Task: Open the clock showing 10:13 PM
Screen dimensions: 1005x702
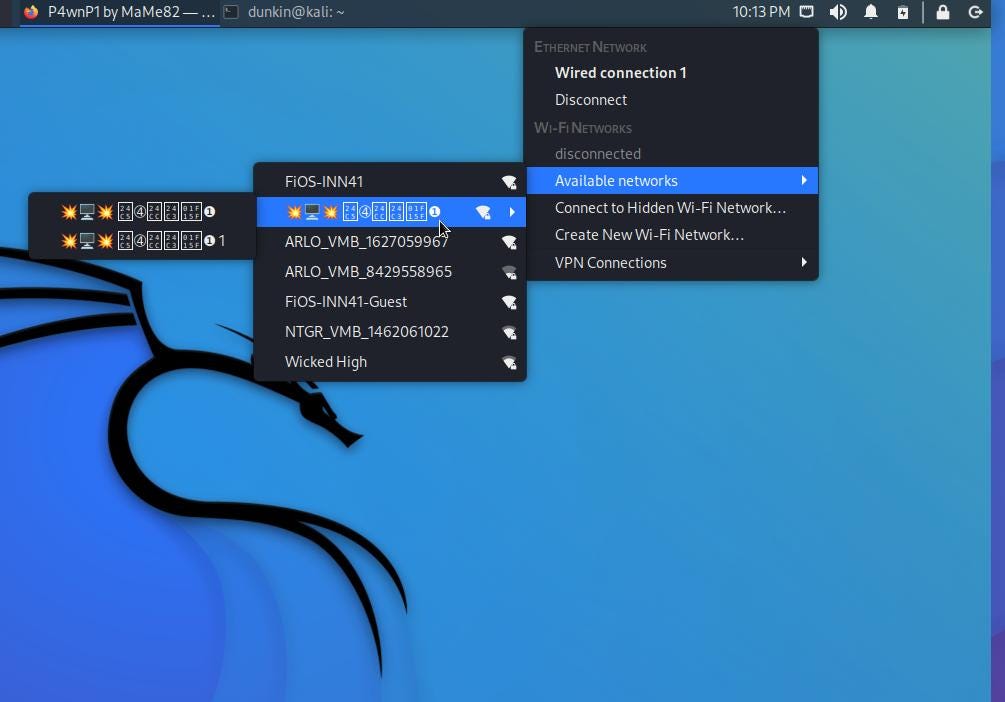Action: click(x=761, y=12)
